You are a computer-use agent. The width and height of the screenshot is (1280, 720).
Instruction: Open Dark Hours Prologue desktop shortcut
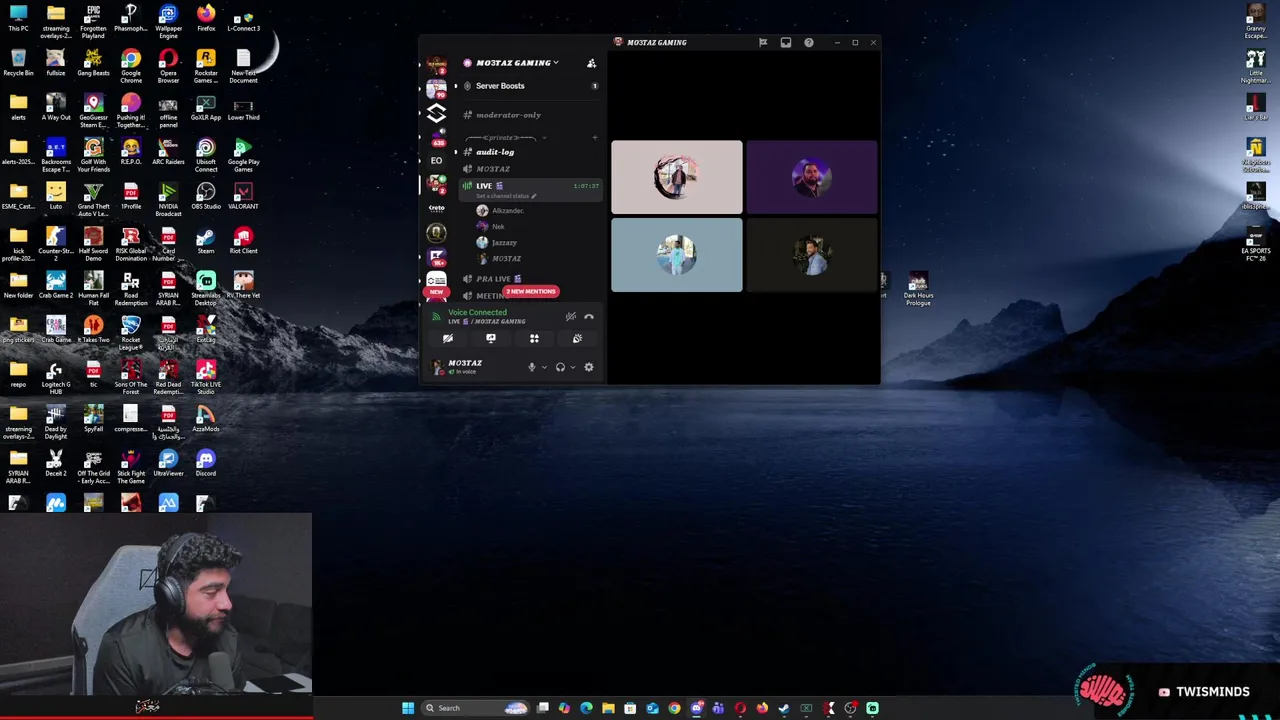click(918, 288)
